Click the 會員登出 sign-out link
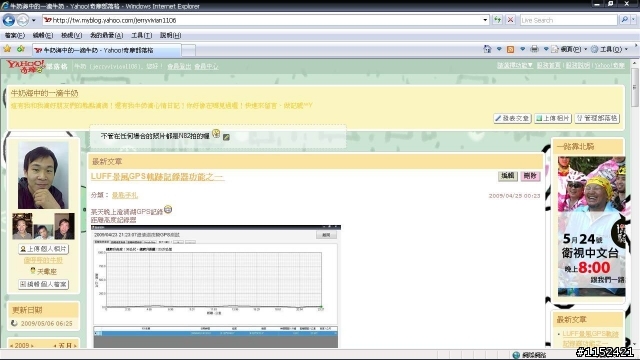The height and width of the screenshot is (360, 640). (179, 67)
